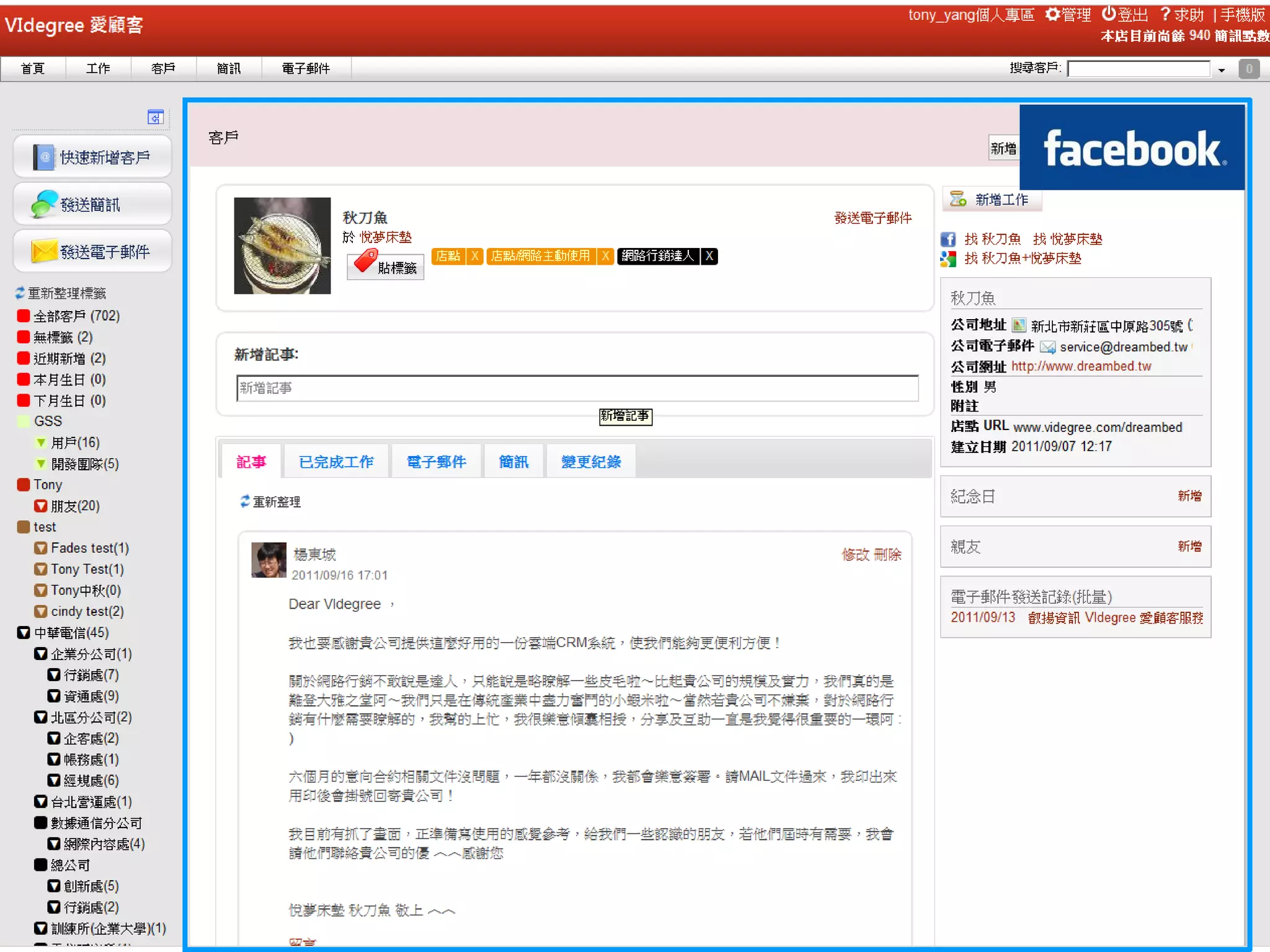Click the 發送簡訊 chat bubble icon
This screenshot has width=1270, height=952.
(44, 205)
